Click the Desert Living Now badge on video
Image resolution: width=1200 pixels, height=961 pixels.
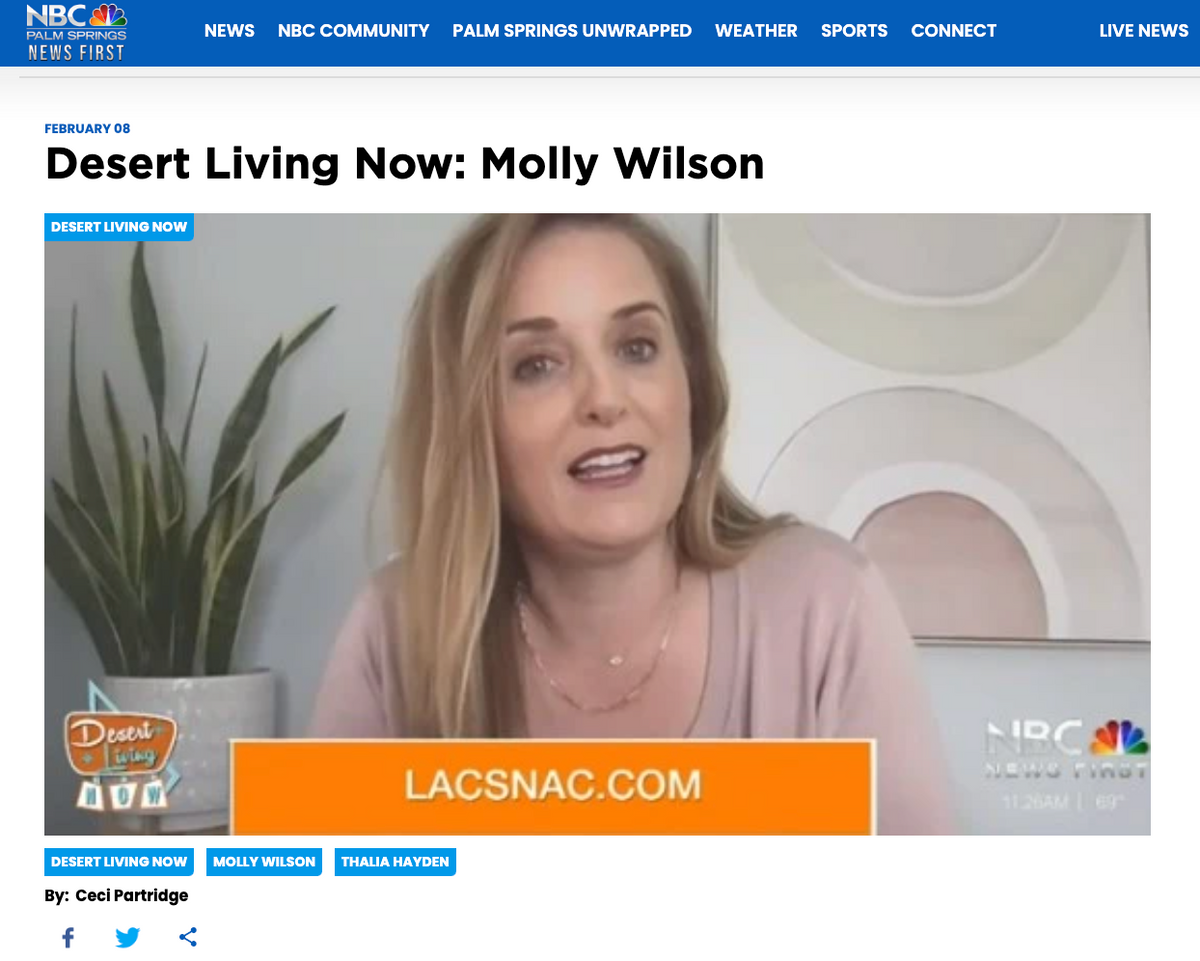119,227
